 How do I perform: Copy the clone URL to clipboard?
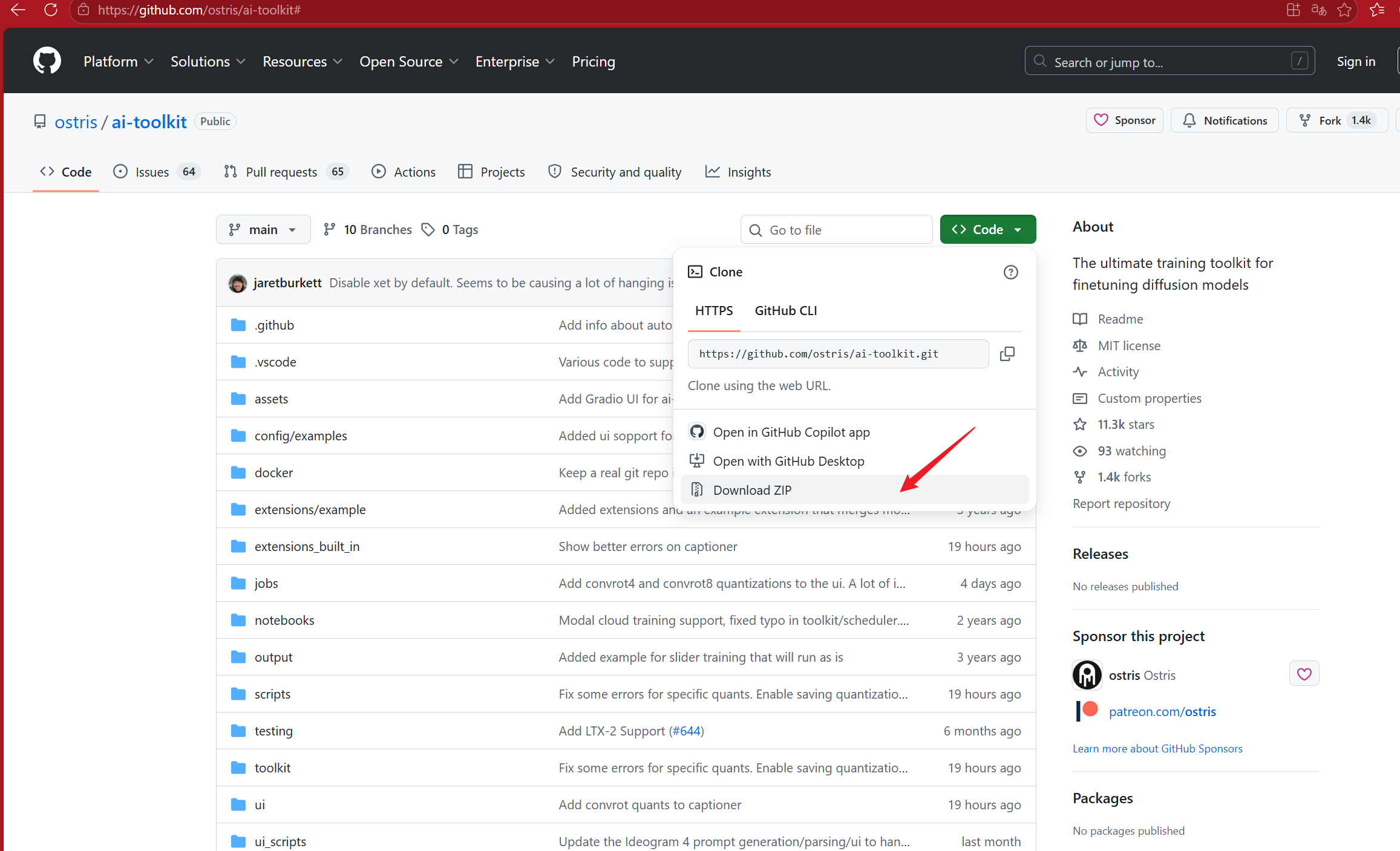(1007, 354)
